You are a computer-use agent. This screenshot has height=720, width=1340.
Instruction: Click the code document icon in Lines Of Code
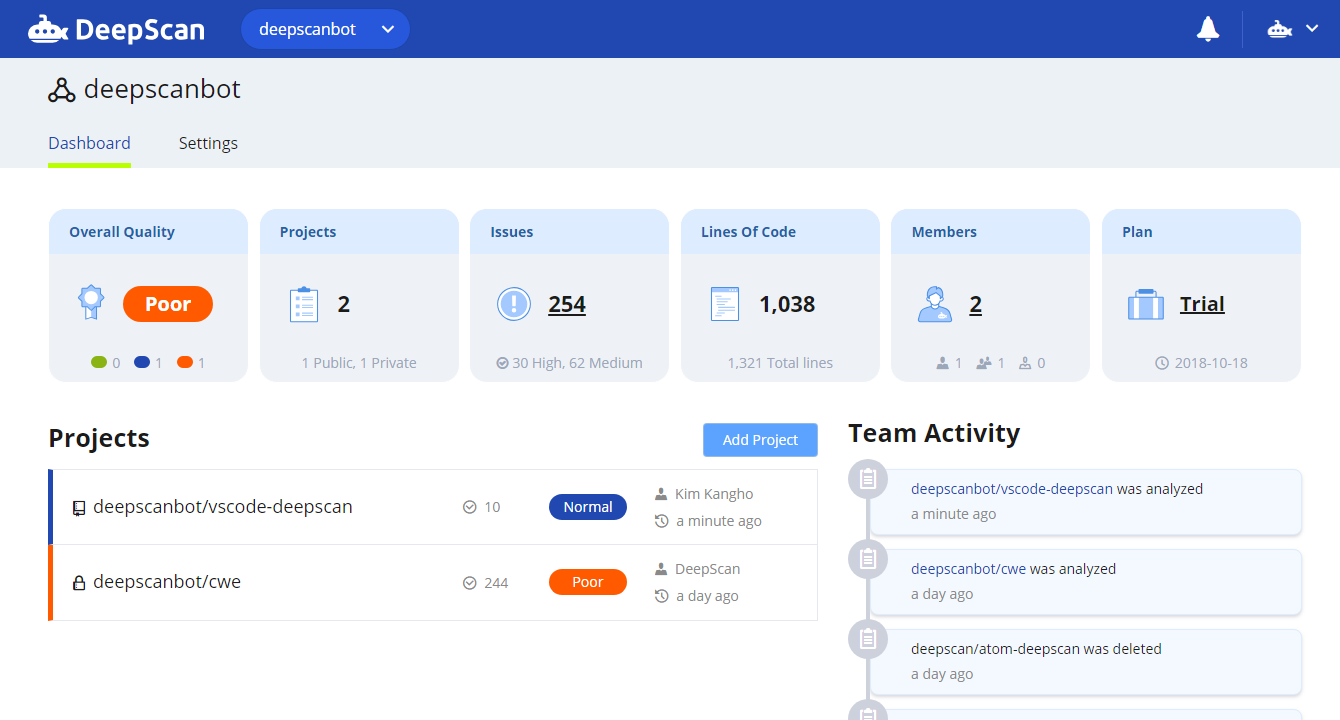(725, 304)
